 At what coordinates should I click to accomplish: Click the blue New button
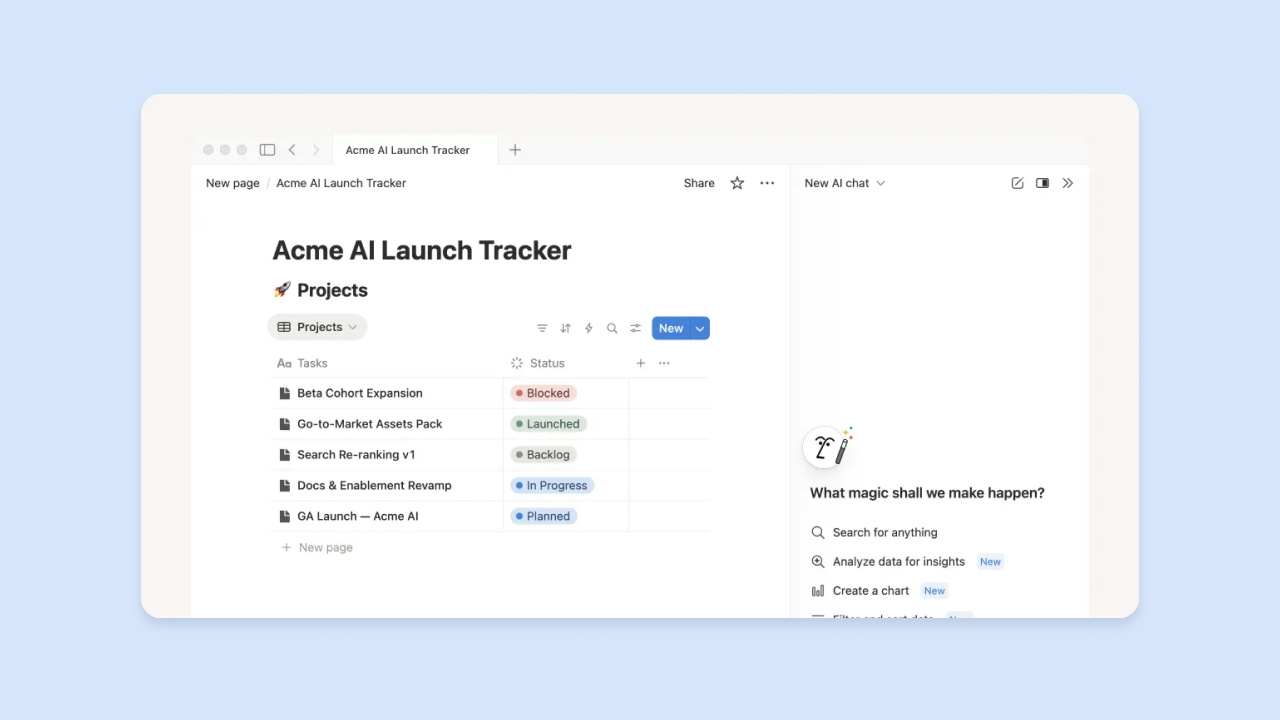tap(671, 328)
